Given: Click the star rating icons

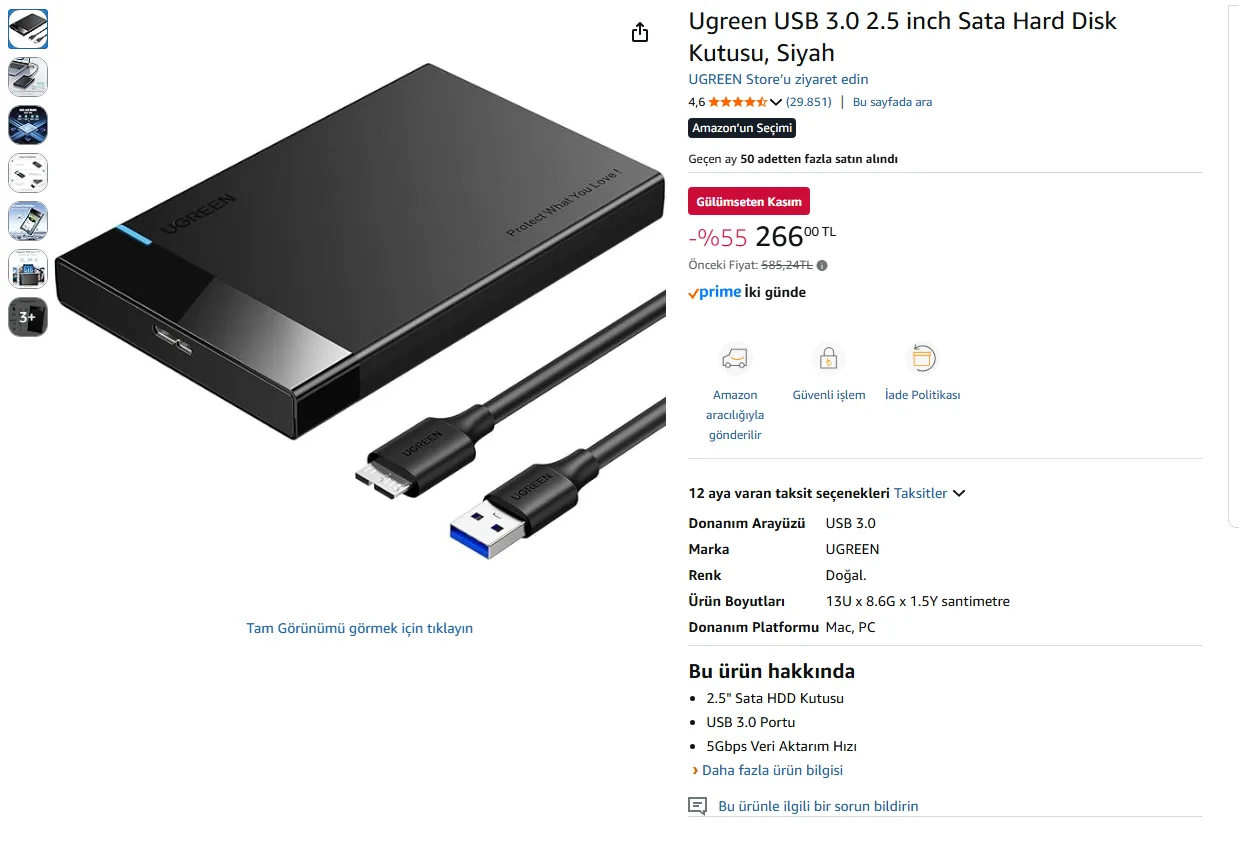Looking at the screenshot, I should click(738, 102).
